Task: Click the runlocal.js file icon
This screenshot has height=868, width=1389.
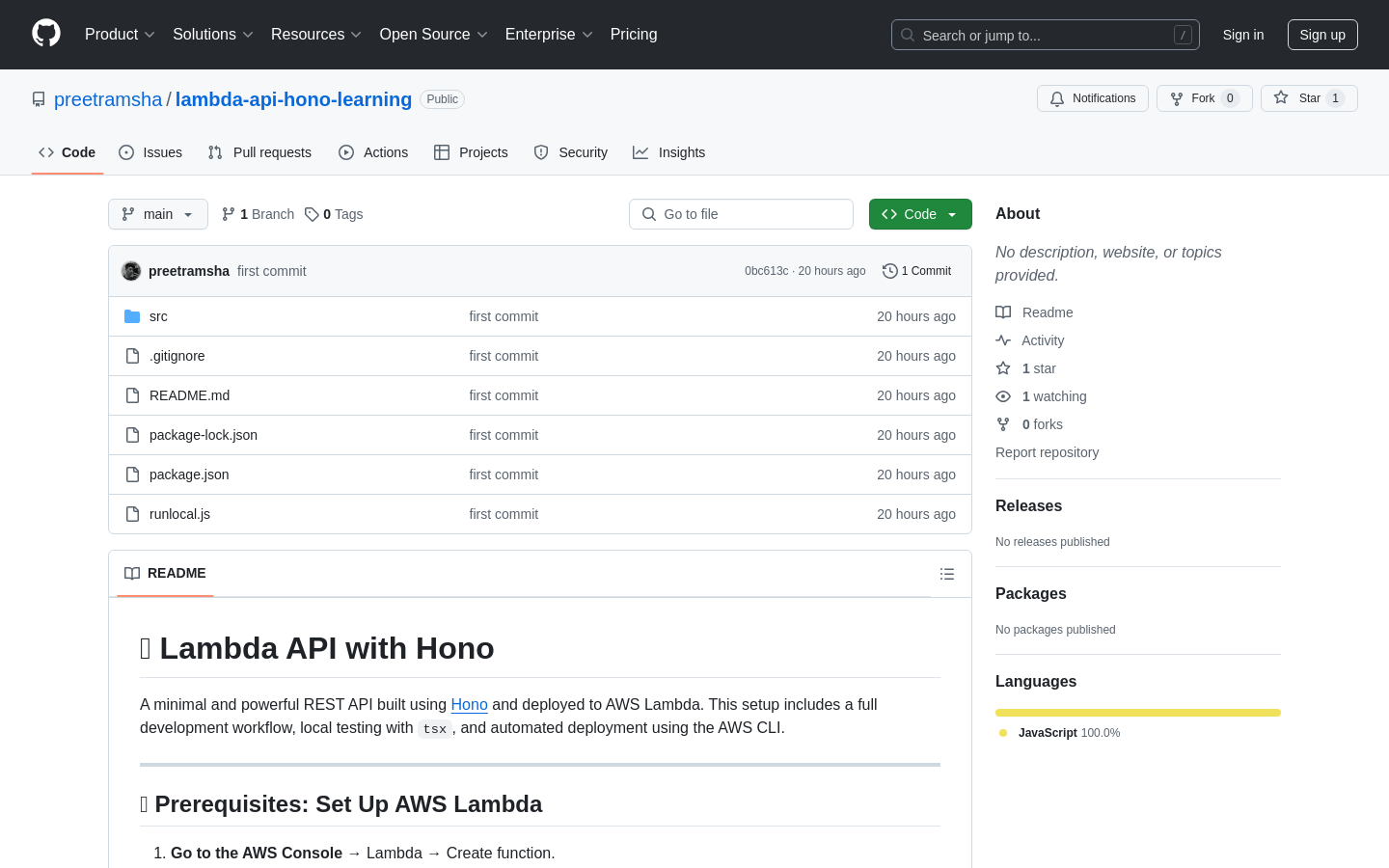Action: 132,514
